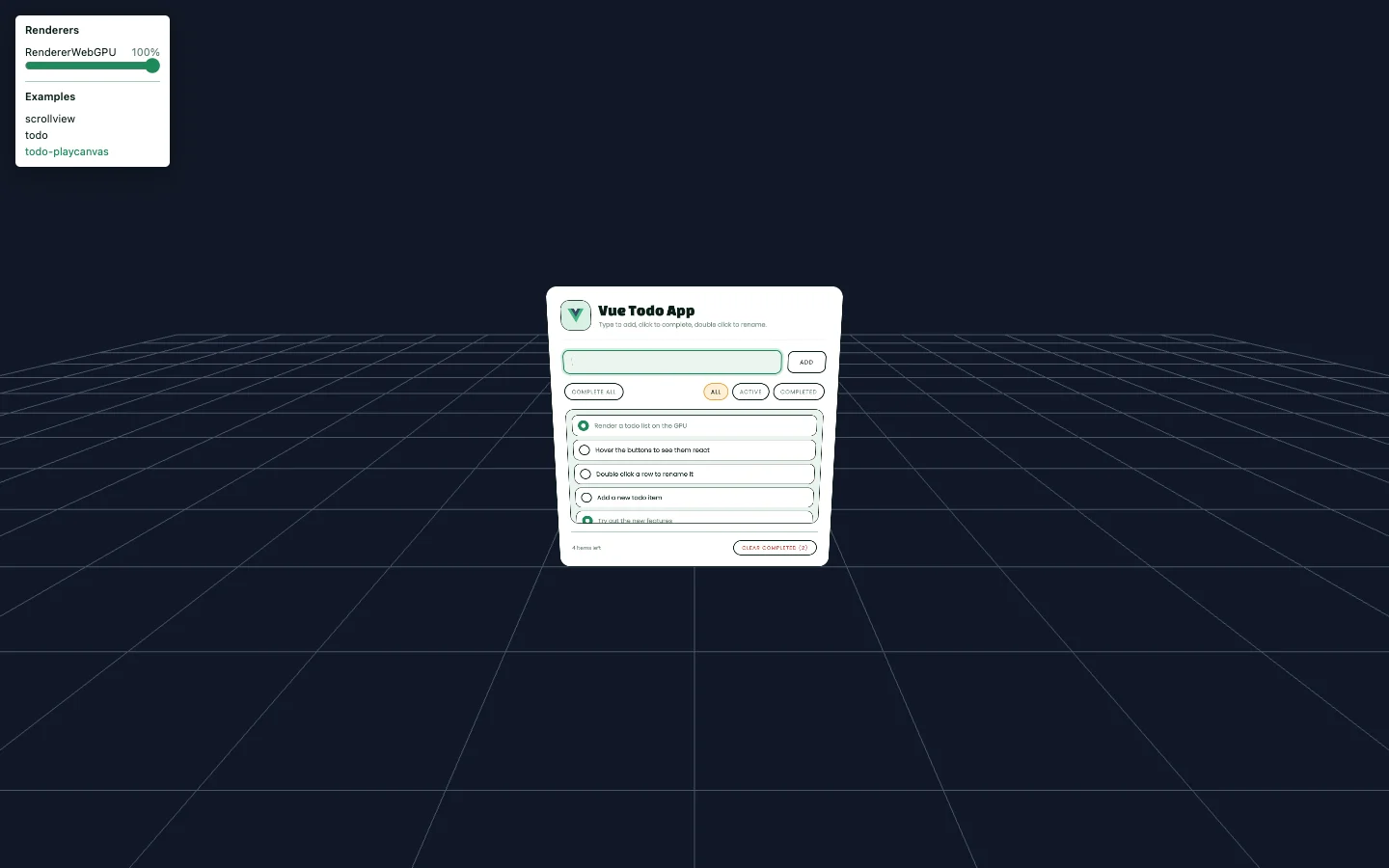Open the todo example link
The height and width of the screenshot is (868, 1389).
[37, 135]
